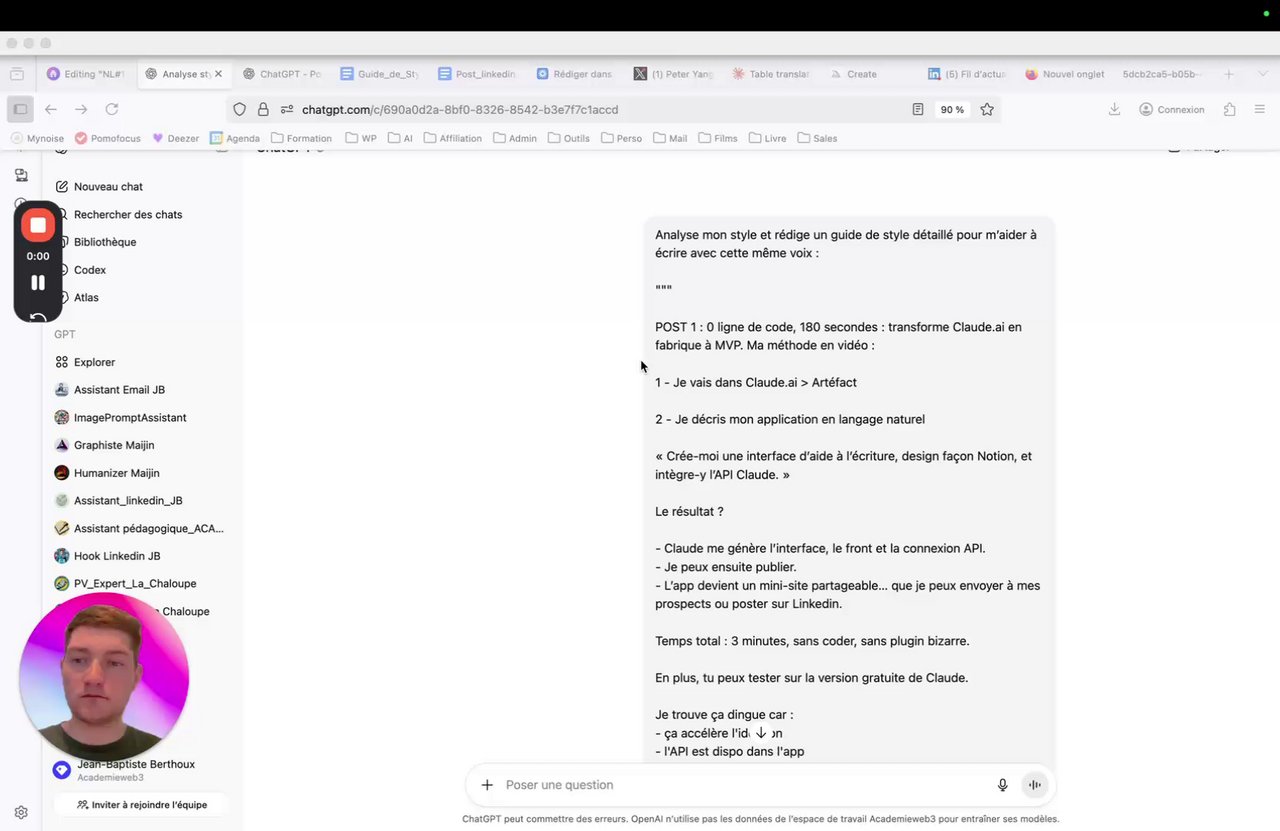Screen dimensions: 1280x831
Task: Open the Firefox extensions puzzle icon
Action: pyautogui.click(x=1229, y=109)
